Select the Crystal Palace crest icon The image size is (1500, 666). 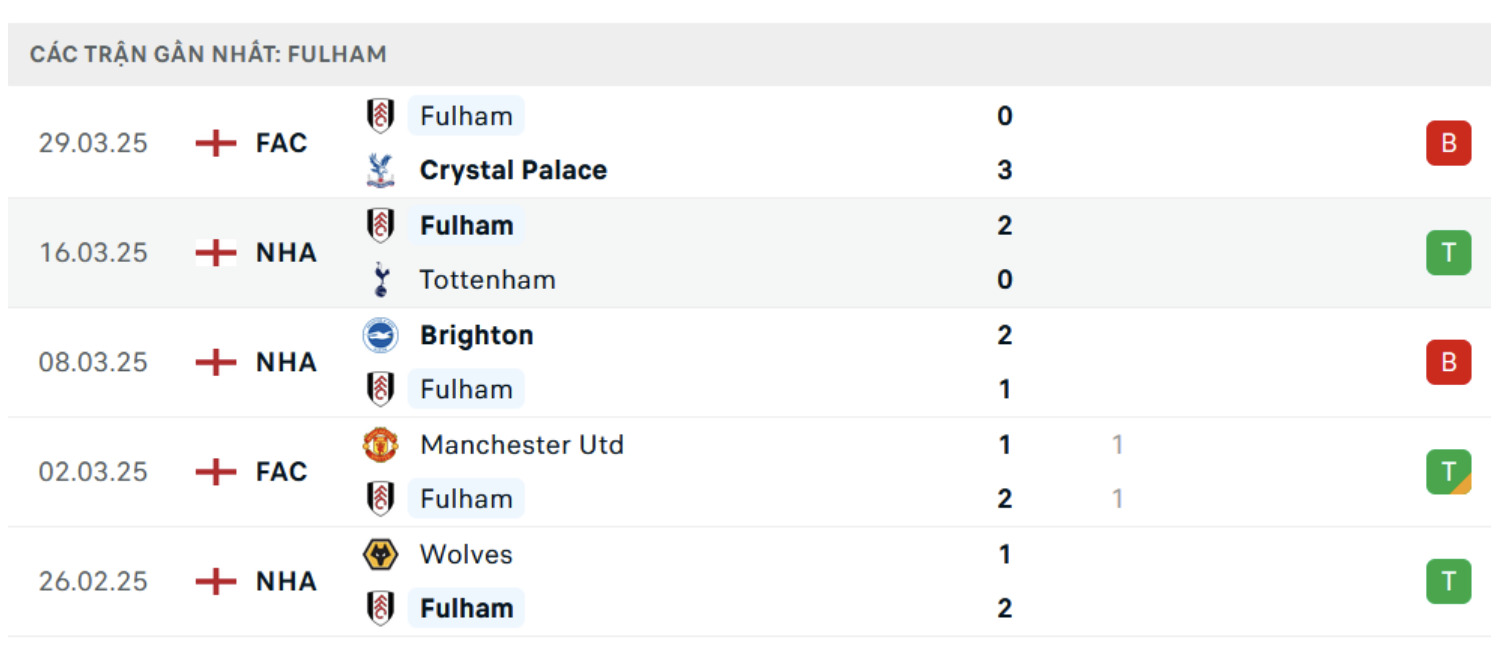point(381,170)
